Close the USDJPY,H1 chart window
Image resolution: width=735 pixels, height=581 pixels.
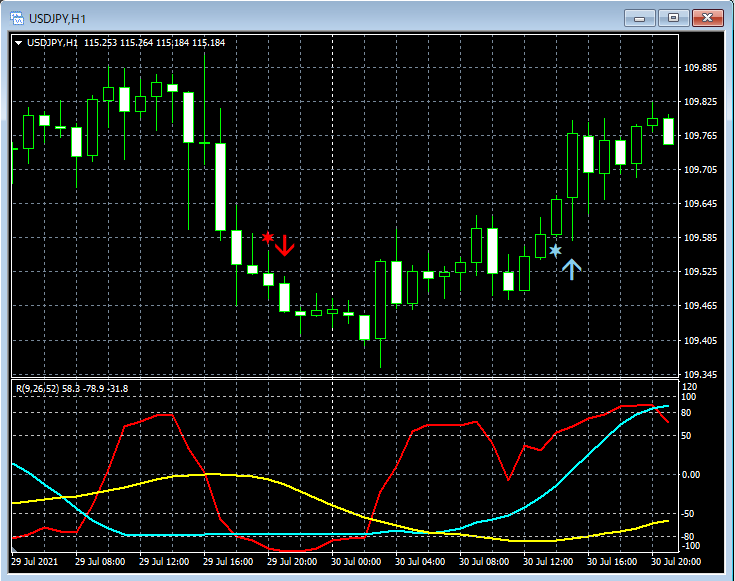click(708, 18)
